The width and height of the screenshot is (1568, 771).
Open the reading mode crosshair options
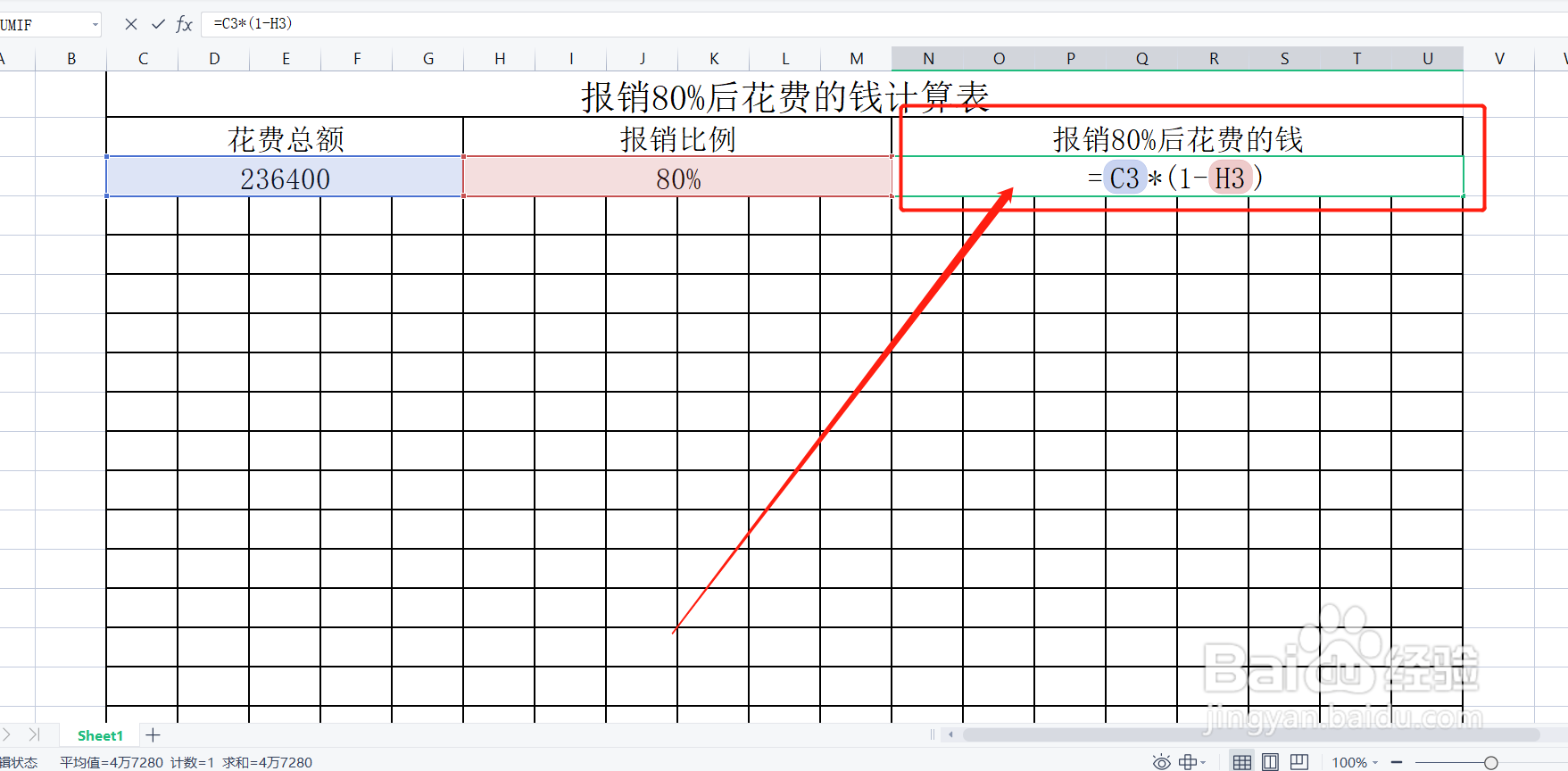(1192, 762)
